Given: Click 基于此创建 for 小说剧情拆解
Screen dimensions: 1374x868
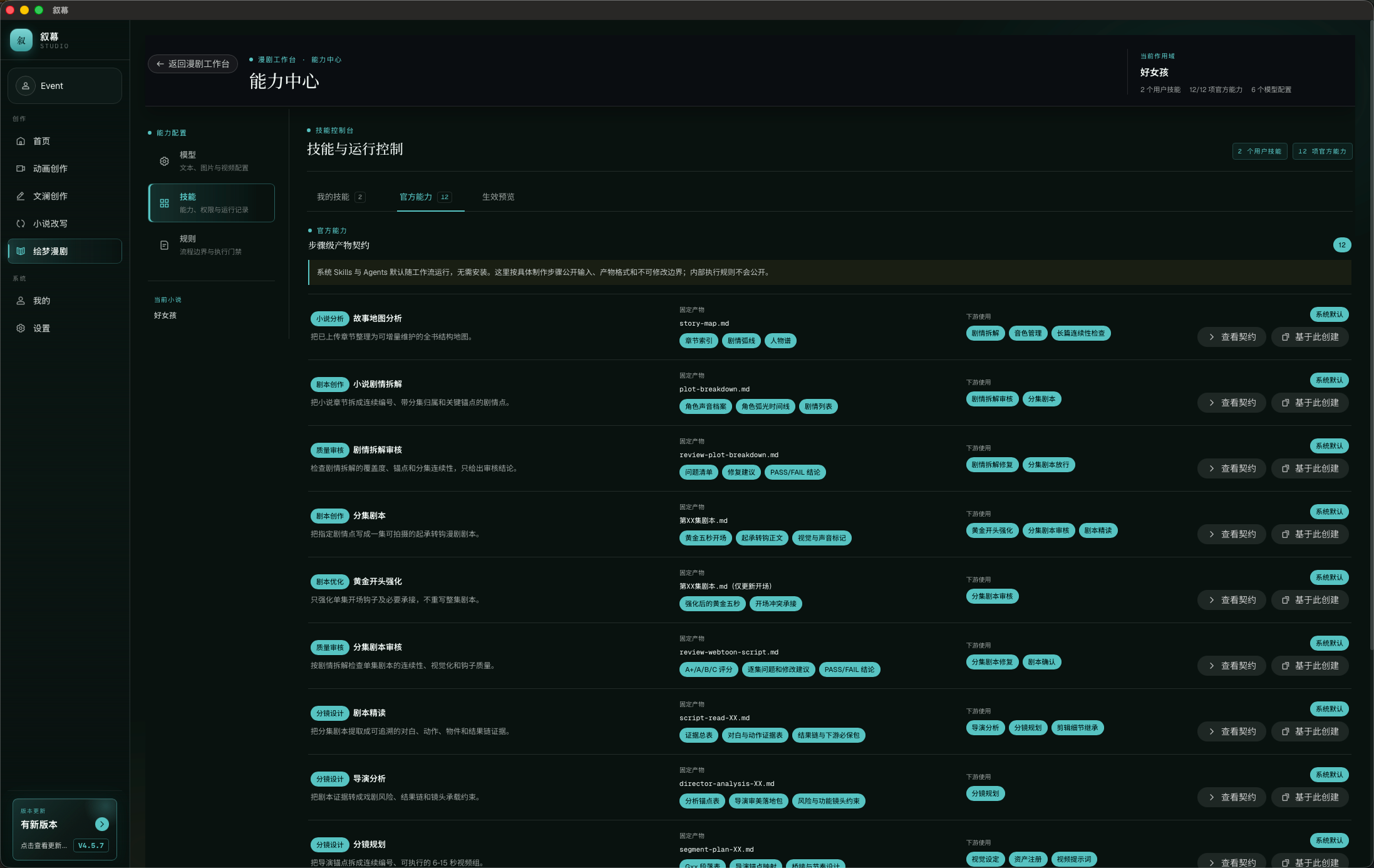Looking at the screenshot, I should [x=1309, y=403].
